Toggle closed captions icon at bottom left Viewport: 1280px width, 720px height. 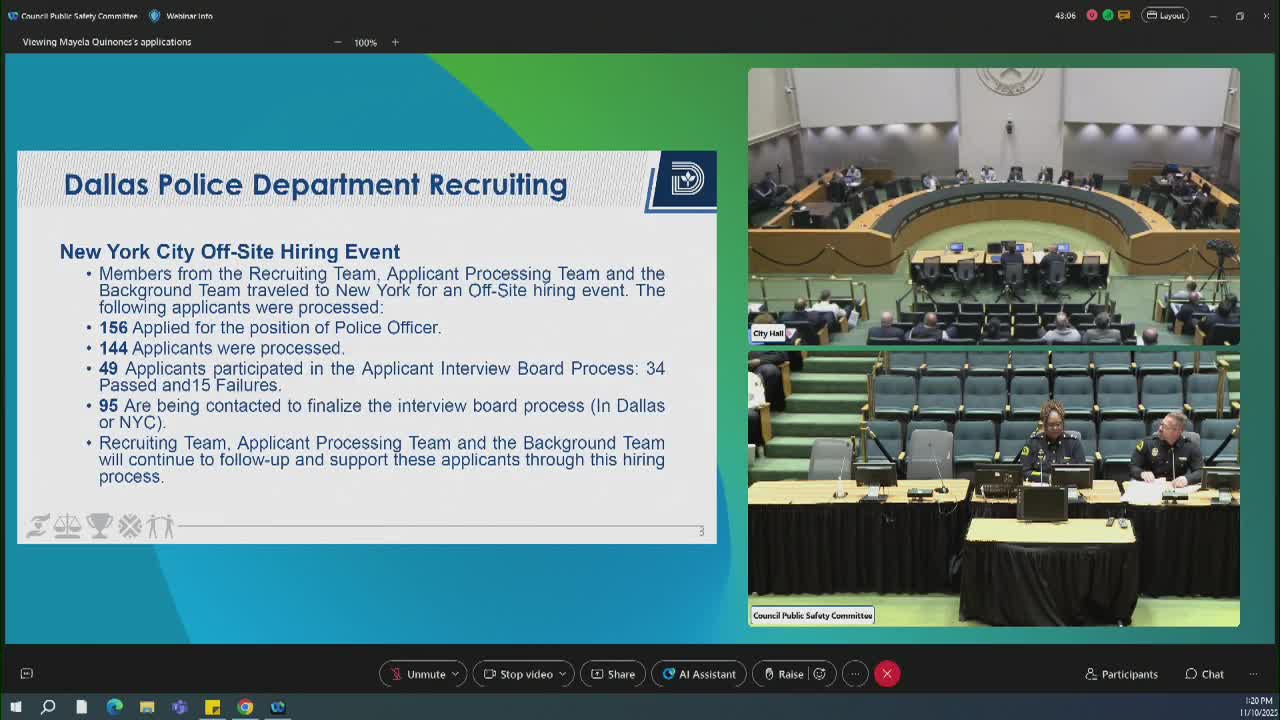point(27,674)
